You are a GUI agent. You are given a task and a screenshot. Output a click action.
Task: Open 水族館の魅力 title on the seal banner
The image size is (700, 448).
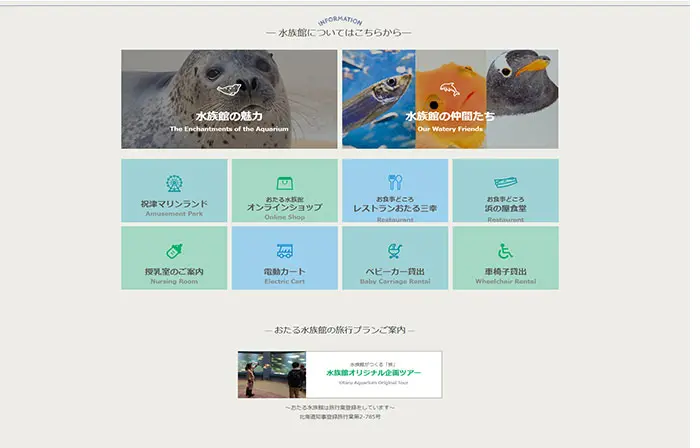coord(229,116)
